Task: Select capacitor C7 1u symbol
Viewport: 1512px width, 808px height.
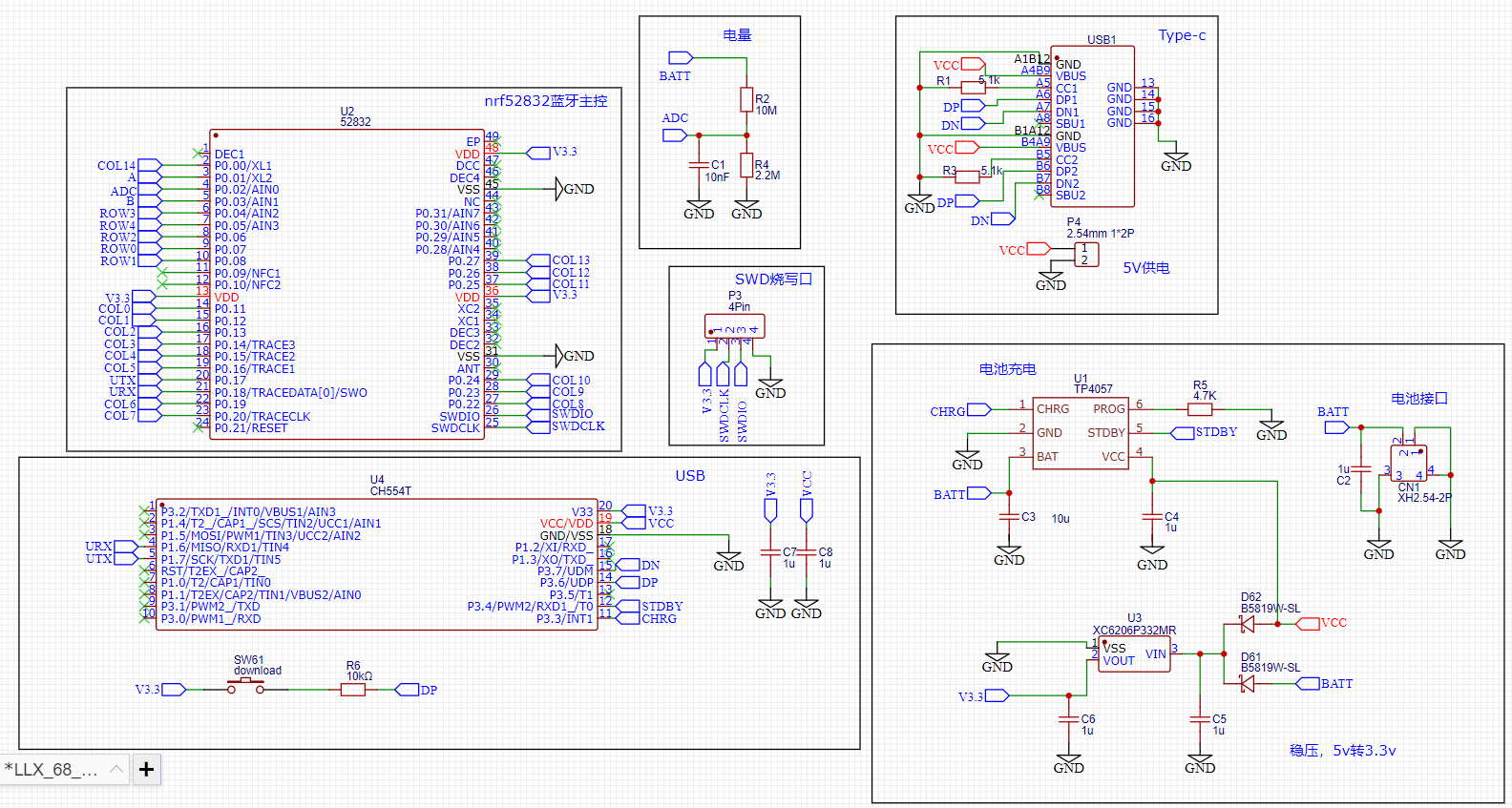Action: click(x=770, y=552)
